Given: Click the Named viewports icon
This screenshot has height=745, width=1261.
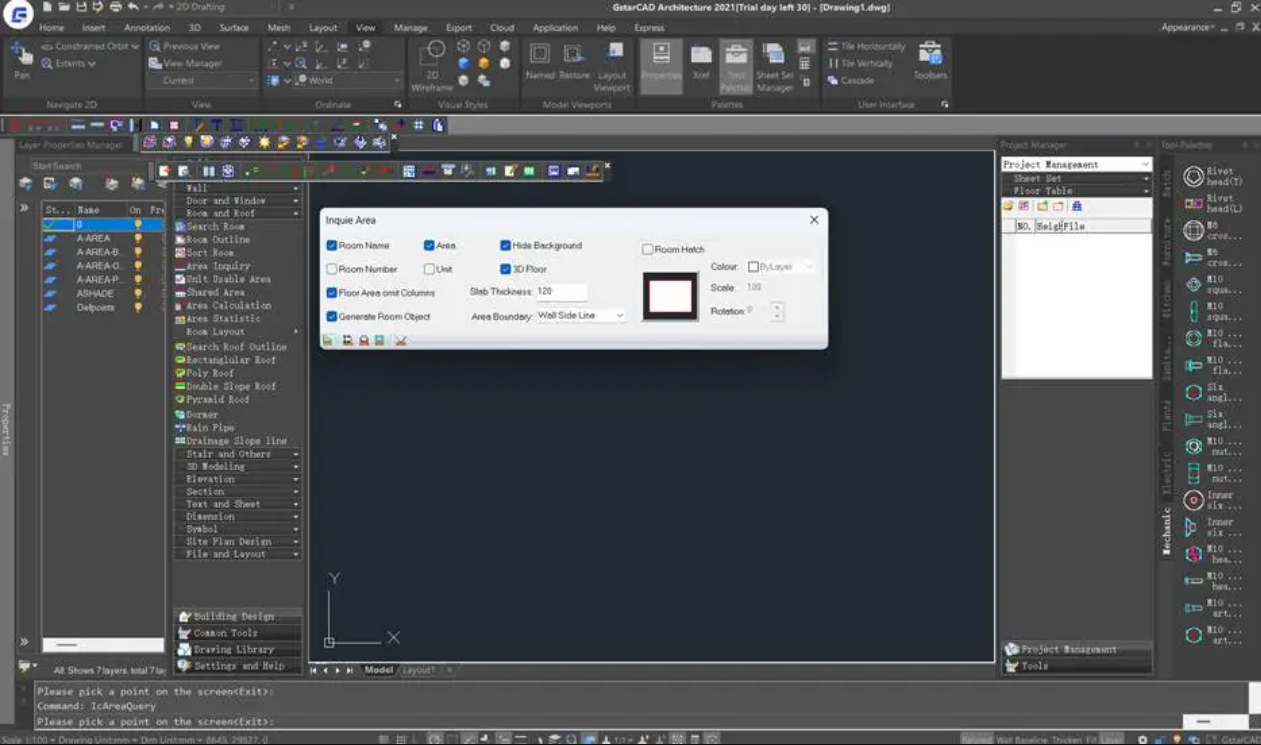Looking at the screenshot, I should point(540,60).
